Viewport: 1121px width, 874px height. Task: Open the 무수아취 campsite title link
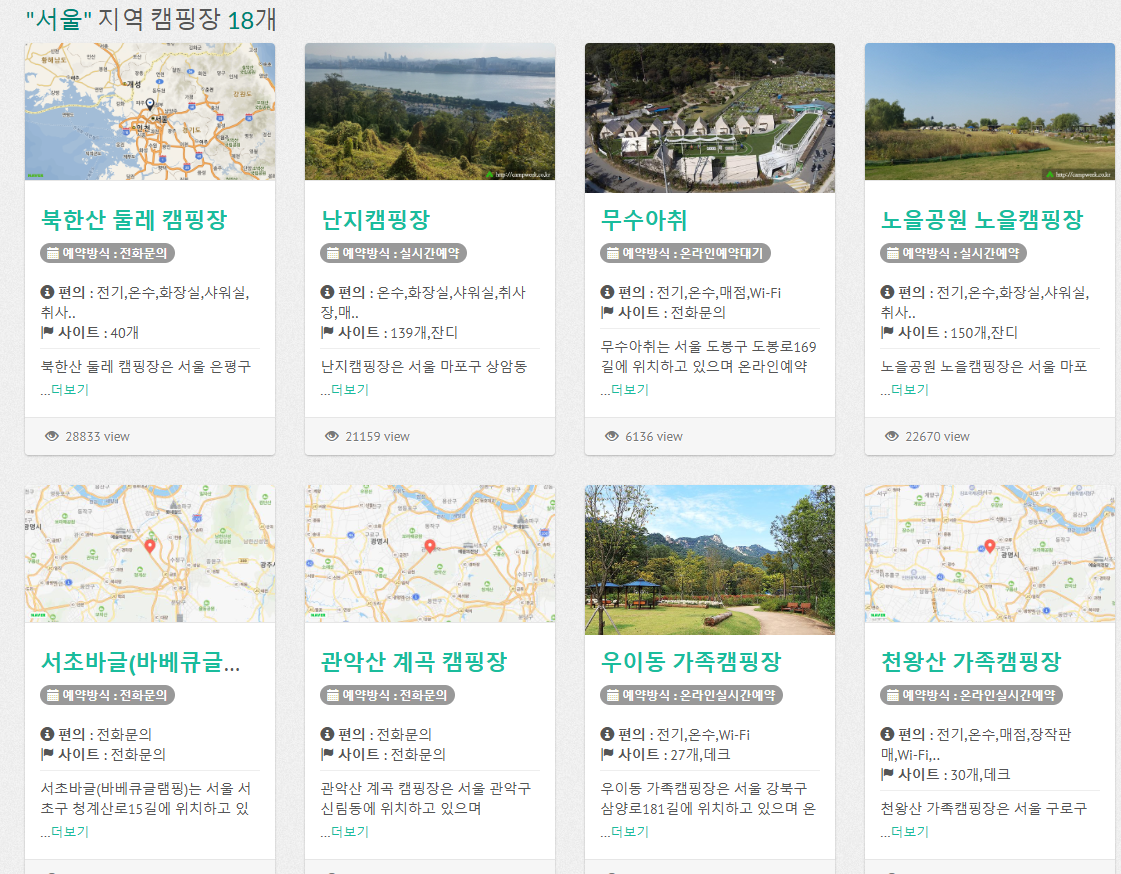pos(642,220)
